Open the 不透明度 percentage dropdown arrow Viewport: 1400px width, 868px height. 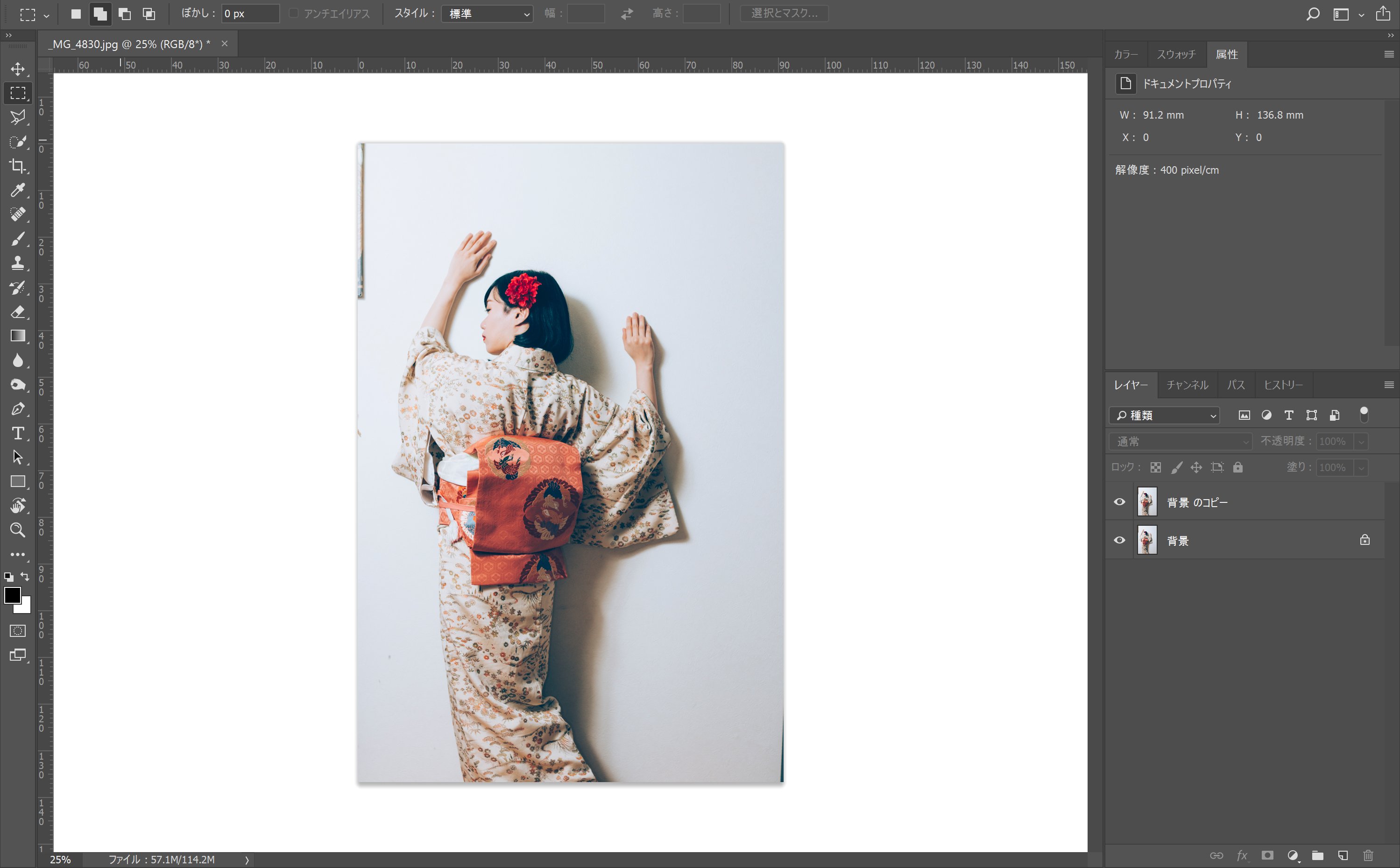pos(1361,441)
